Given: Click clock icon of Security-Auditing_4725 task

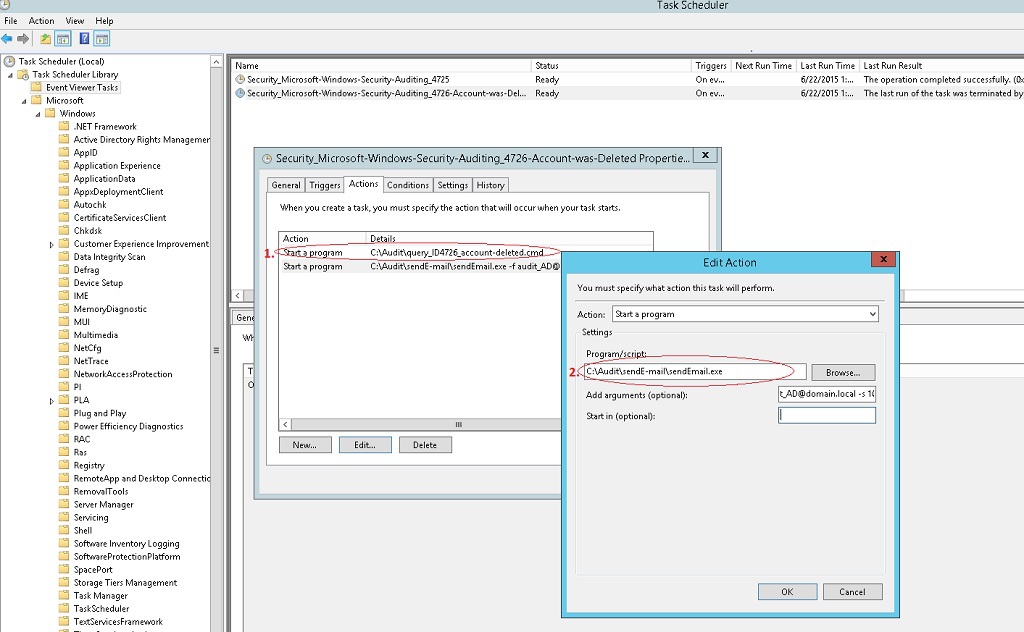Looking at the screenshot, I should 240,79.
